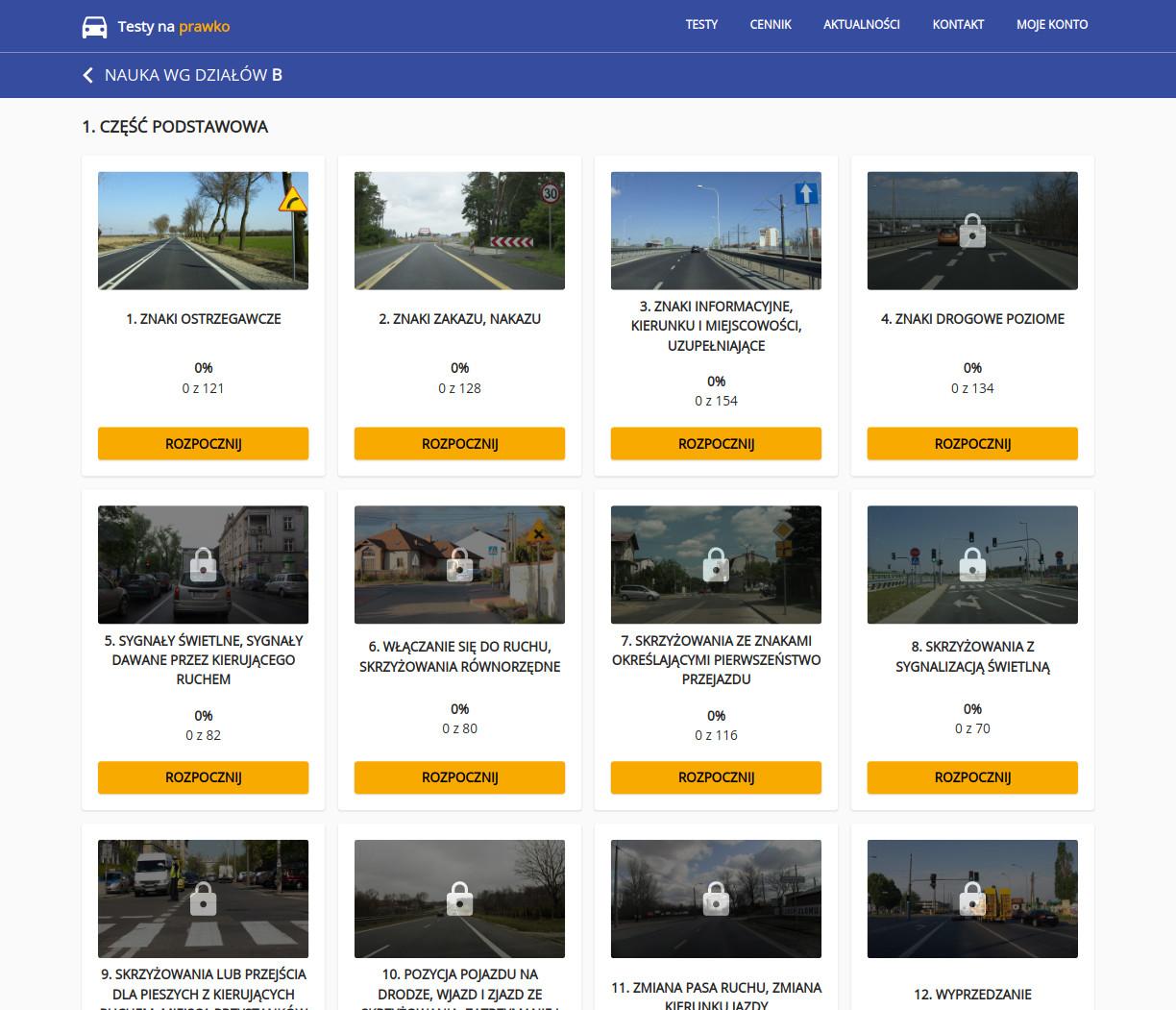Click the Testy na prawko site title
The height and width of the screenshot is (1010, 1176).
coord(173,26)
